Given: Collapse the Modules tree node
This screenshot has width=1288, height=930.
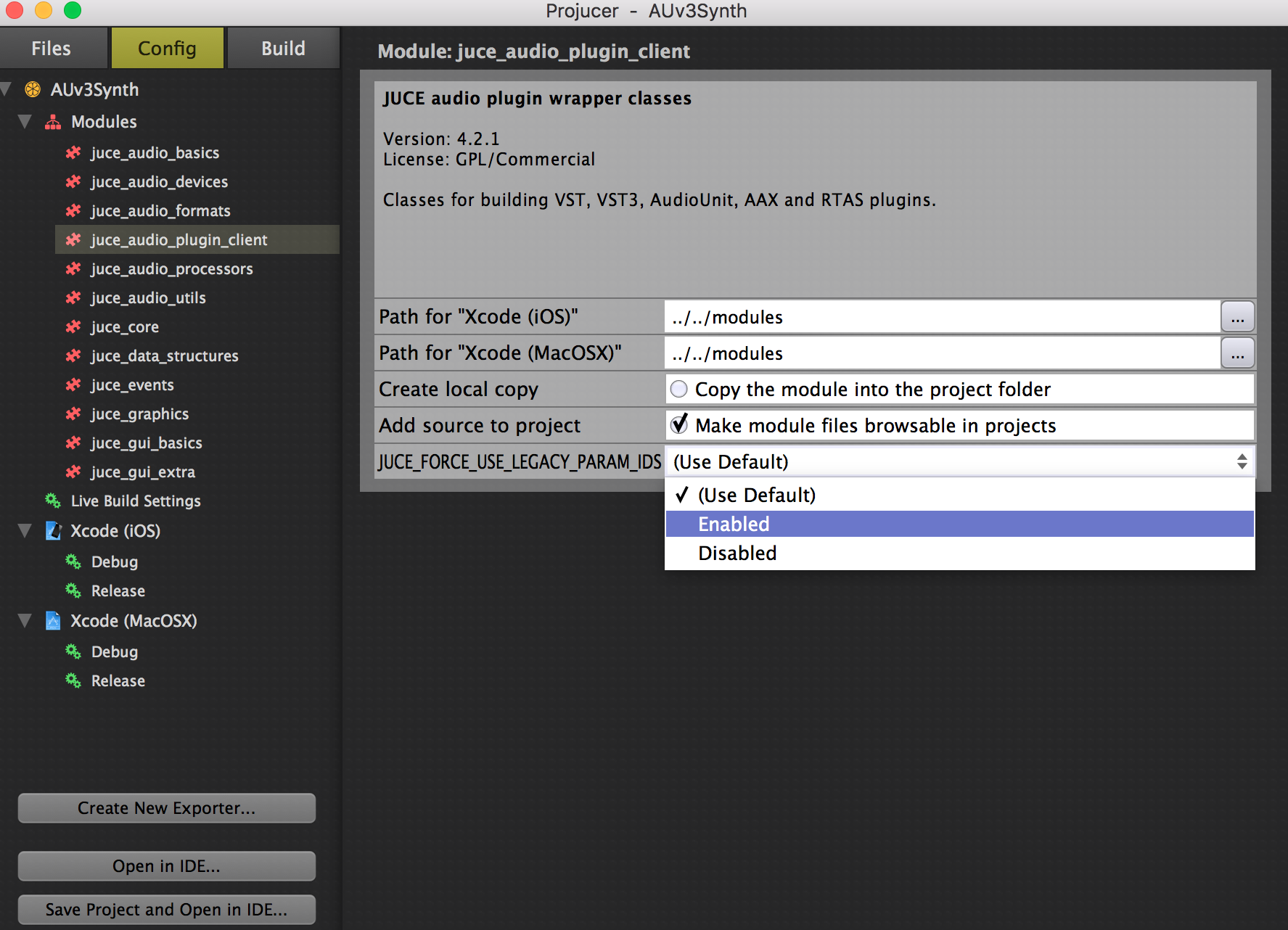Looking at the screenshot, I should [25, 122].
